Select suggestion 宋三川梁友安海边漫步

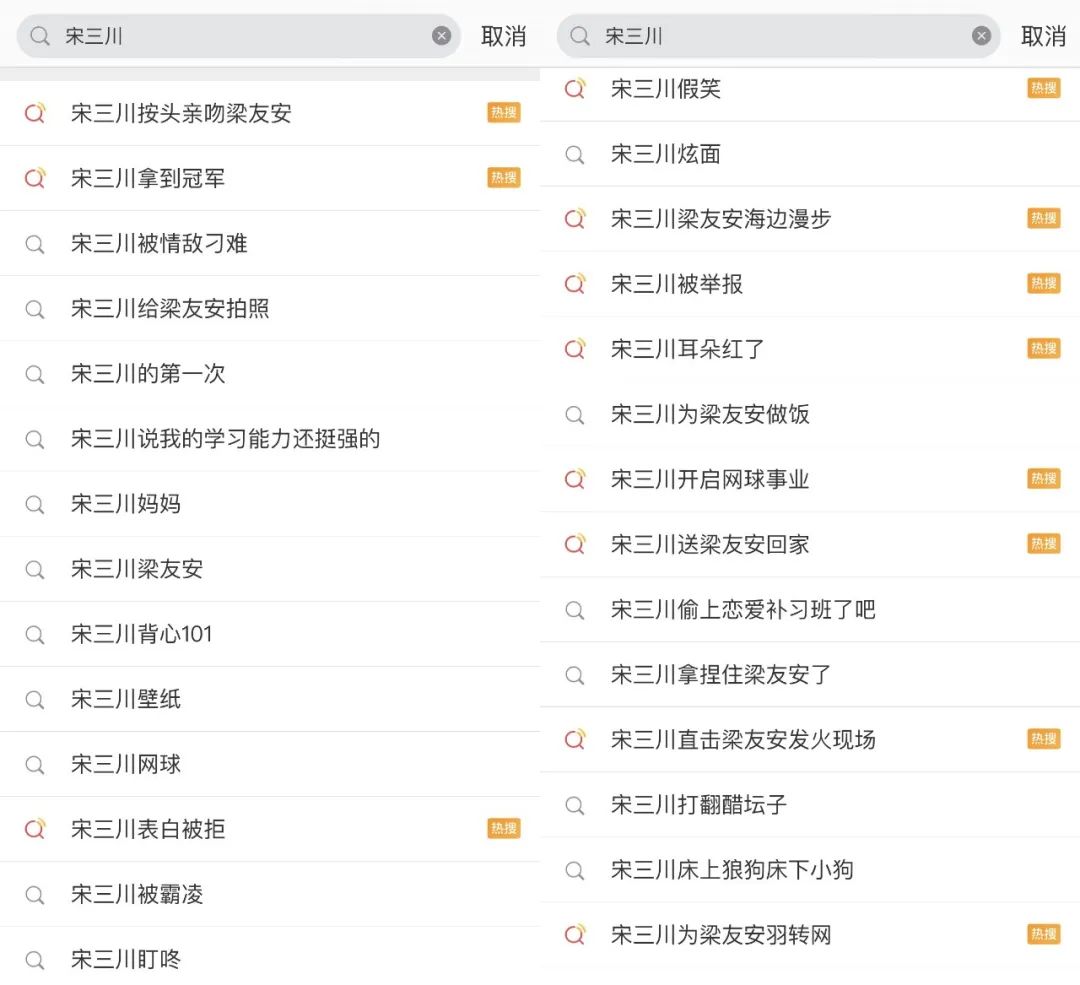[x=721, y=219]
